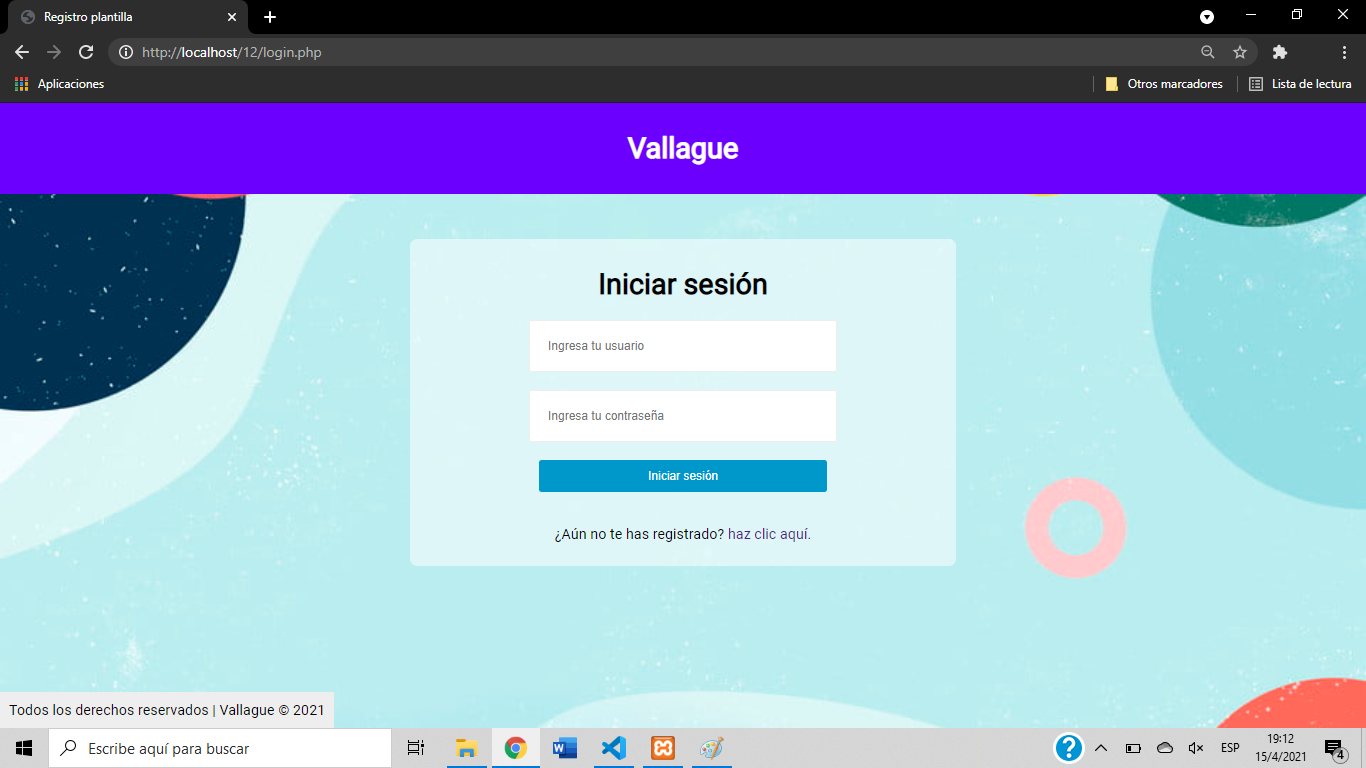Open the OneDrive cloud tray icon
Screen dimensions: 1366x768
1165,748
